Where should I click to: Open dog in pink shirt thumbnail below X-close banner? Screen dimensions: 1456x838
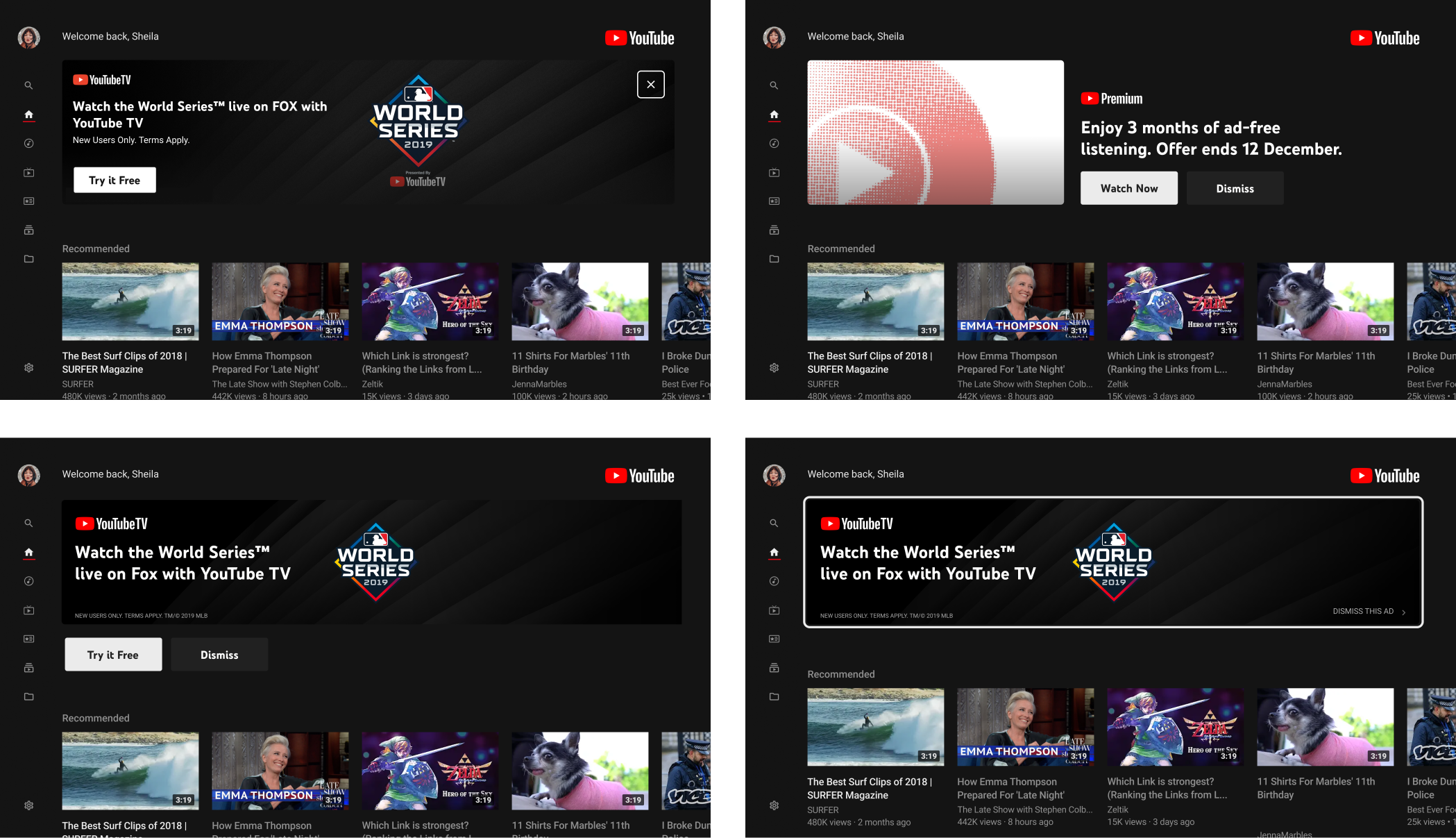pyautogui.click(x=579, y=301)
